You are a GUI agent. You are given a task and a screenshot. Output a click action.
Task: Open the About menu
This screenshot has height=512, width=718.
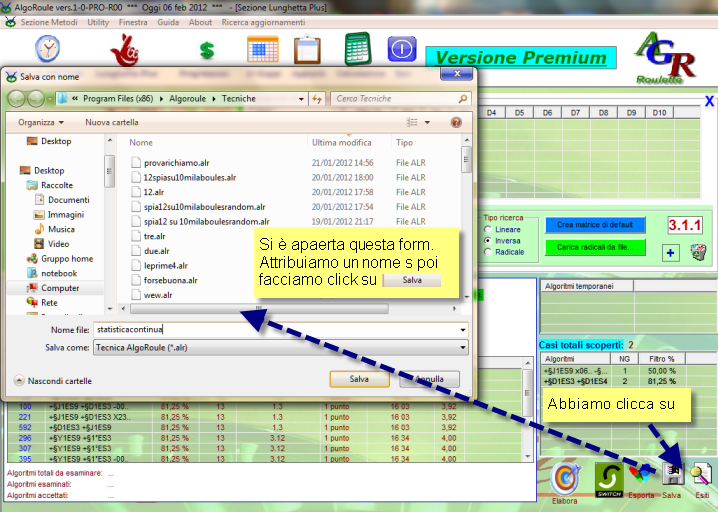point(200,22)
